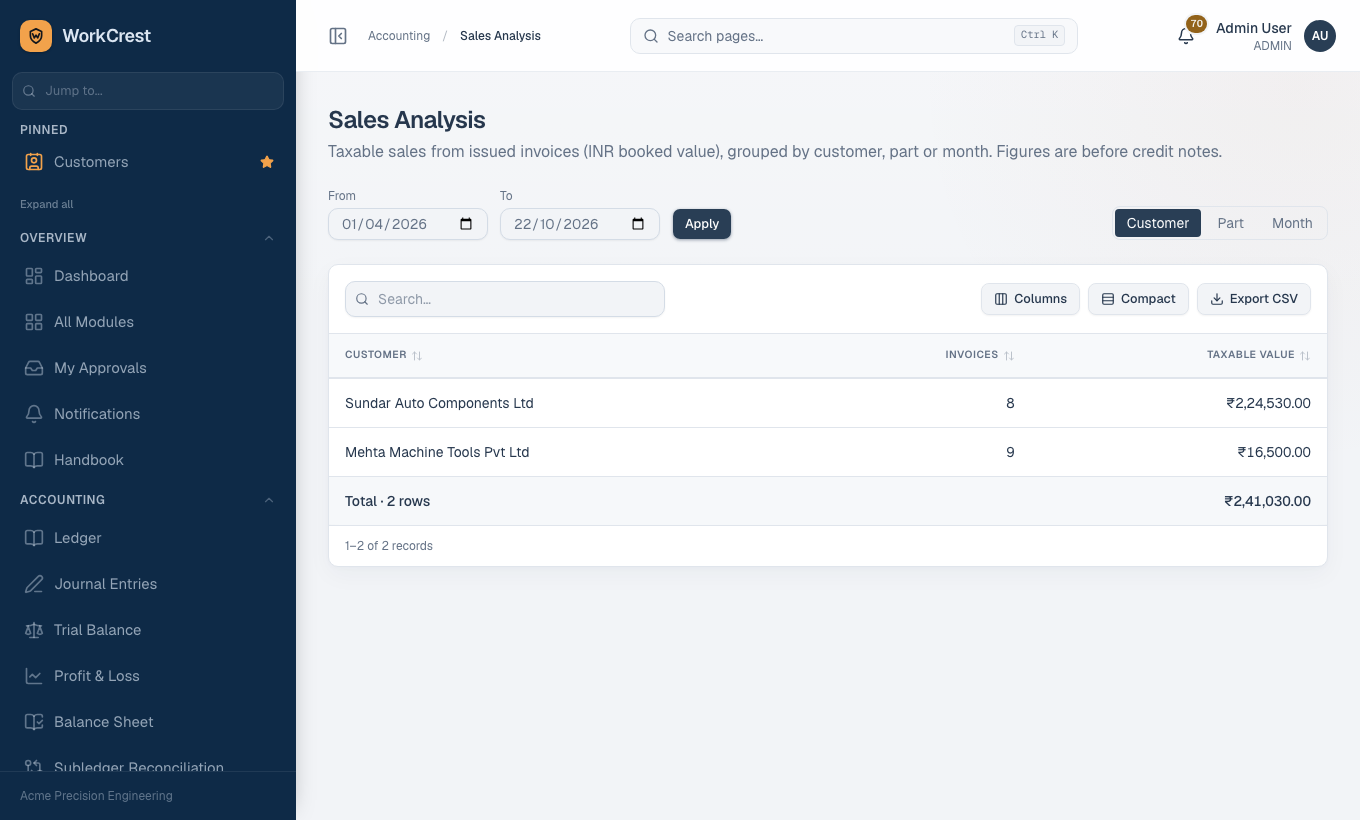Collapse the sidebar panel toggle icon

click(338, 36)
